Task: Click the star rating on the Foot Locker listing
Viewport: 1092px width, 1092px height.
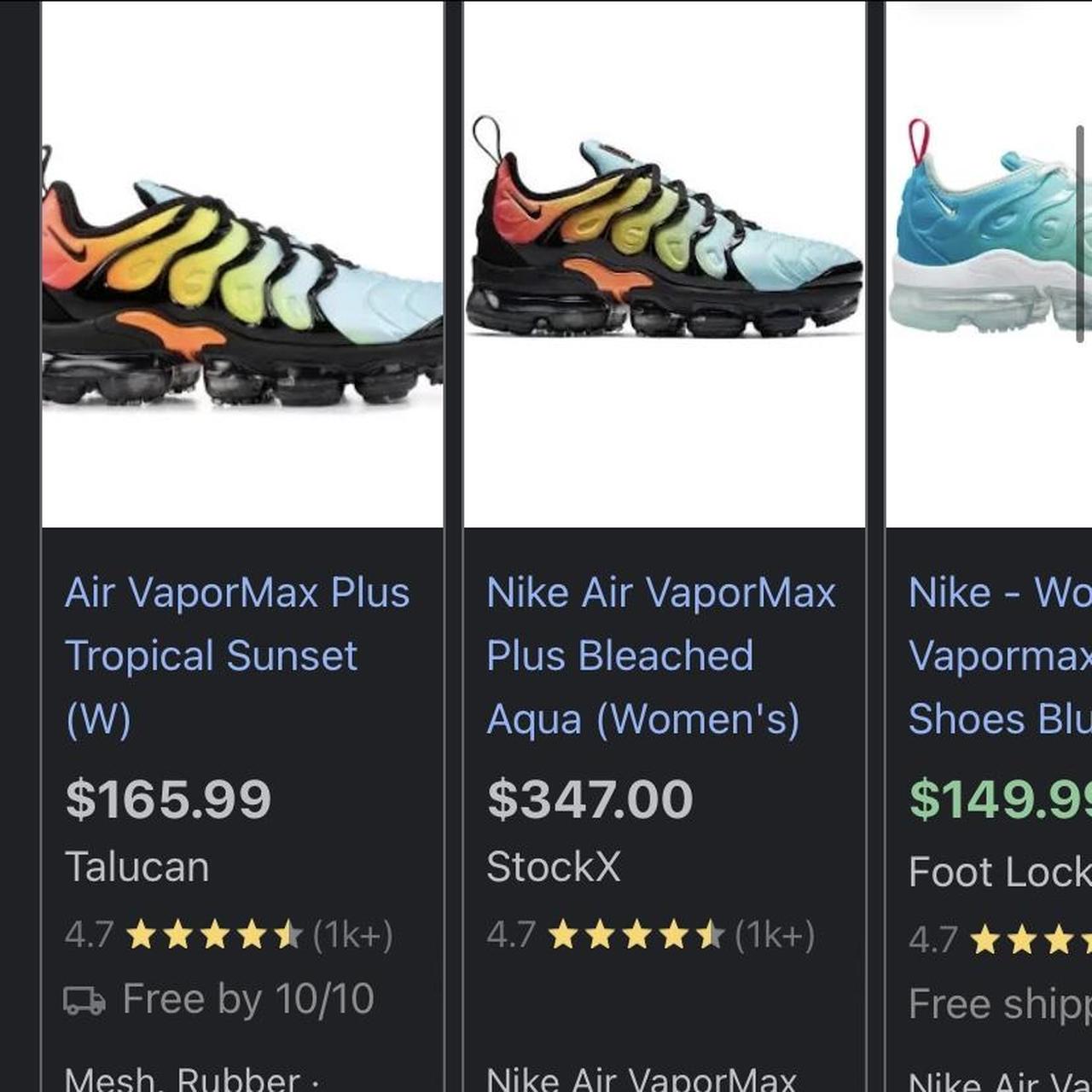Action: tap(1024, 941)
